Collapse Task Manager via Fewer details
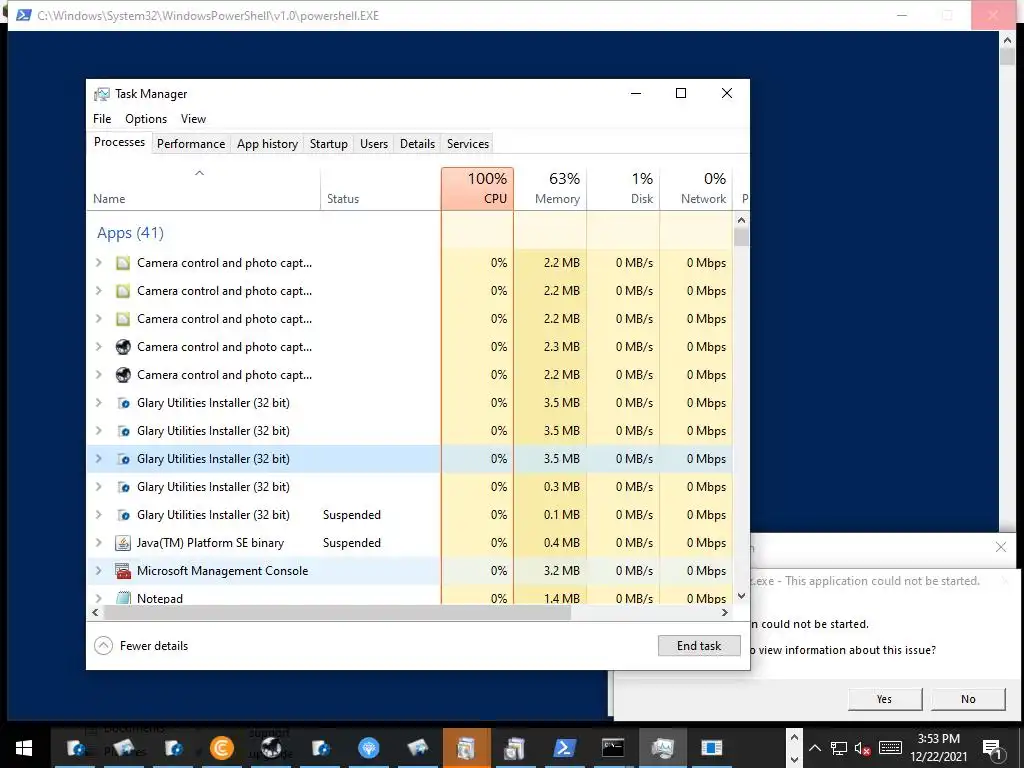The image size is (1024, 768). (x=141, y=646)
